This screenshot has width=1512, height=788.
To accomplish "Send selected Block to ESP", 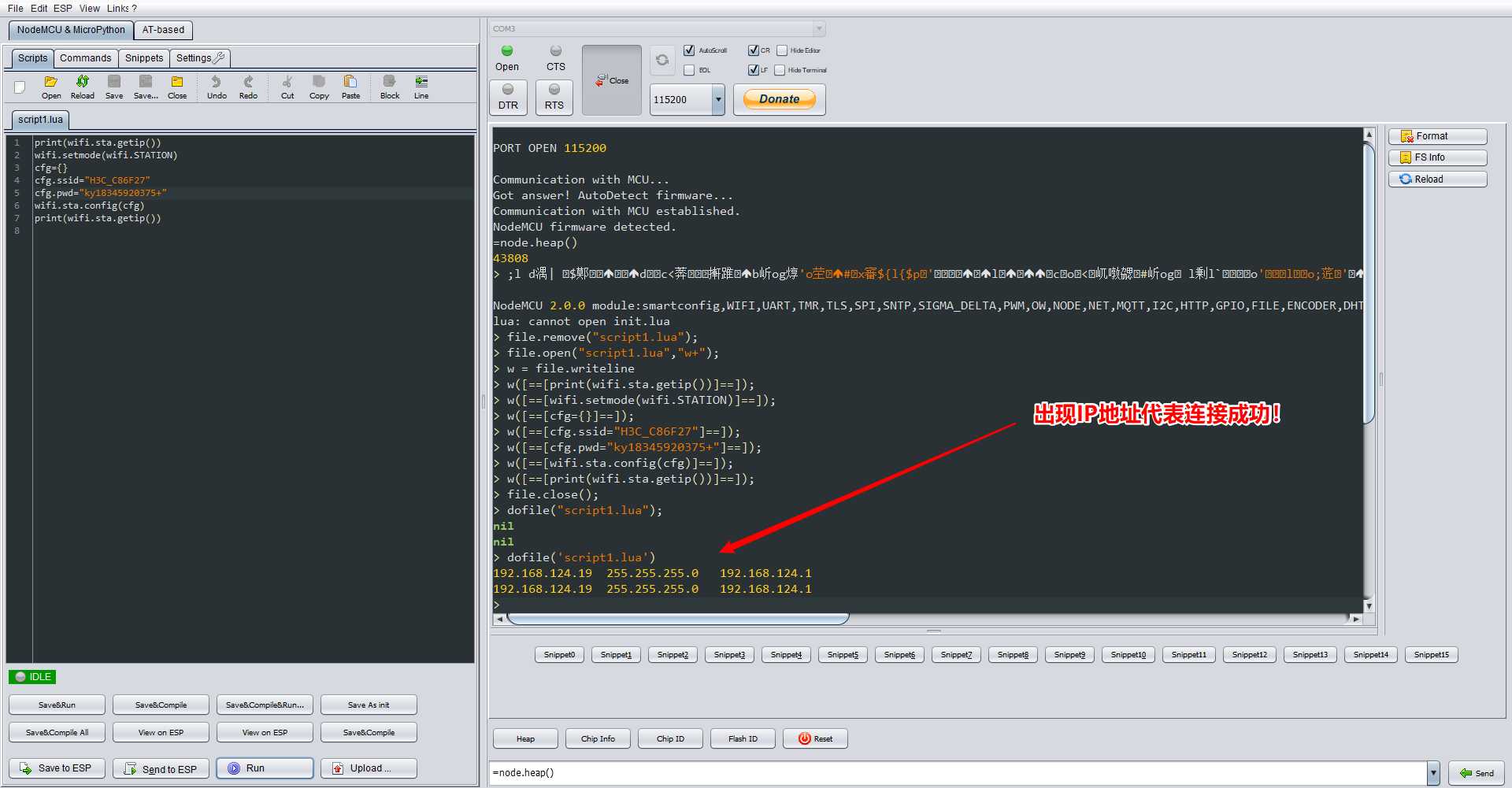I will [390, 87].
